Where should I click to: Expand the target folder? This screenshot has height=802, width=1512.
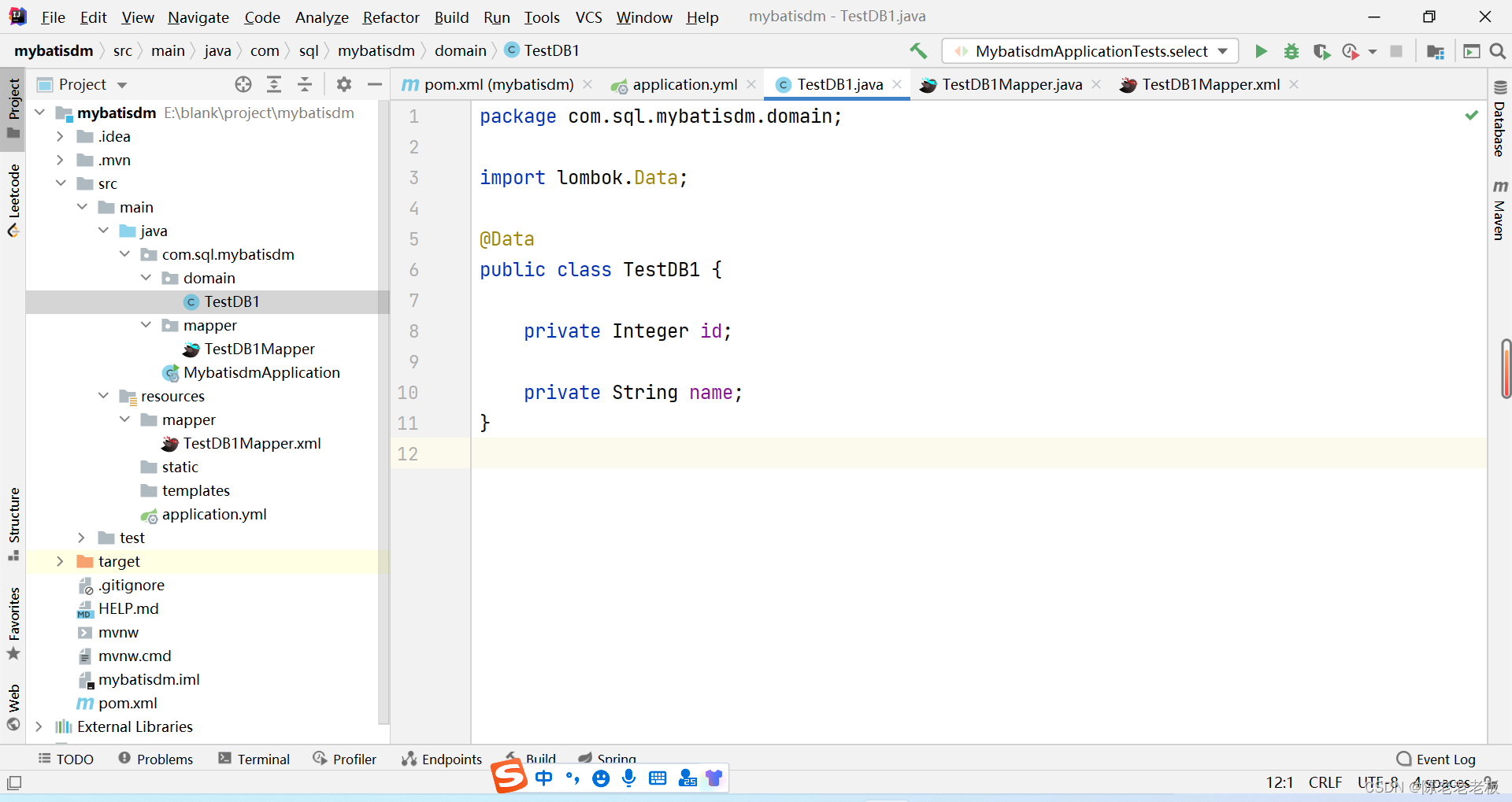coord(60,561)
